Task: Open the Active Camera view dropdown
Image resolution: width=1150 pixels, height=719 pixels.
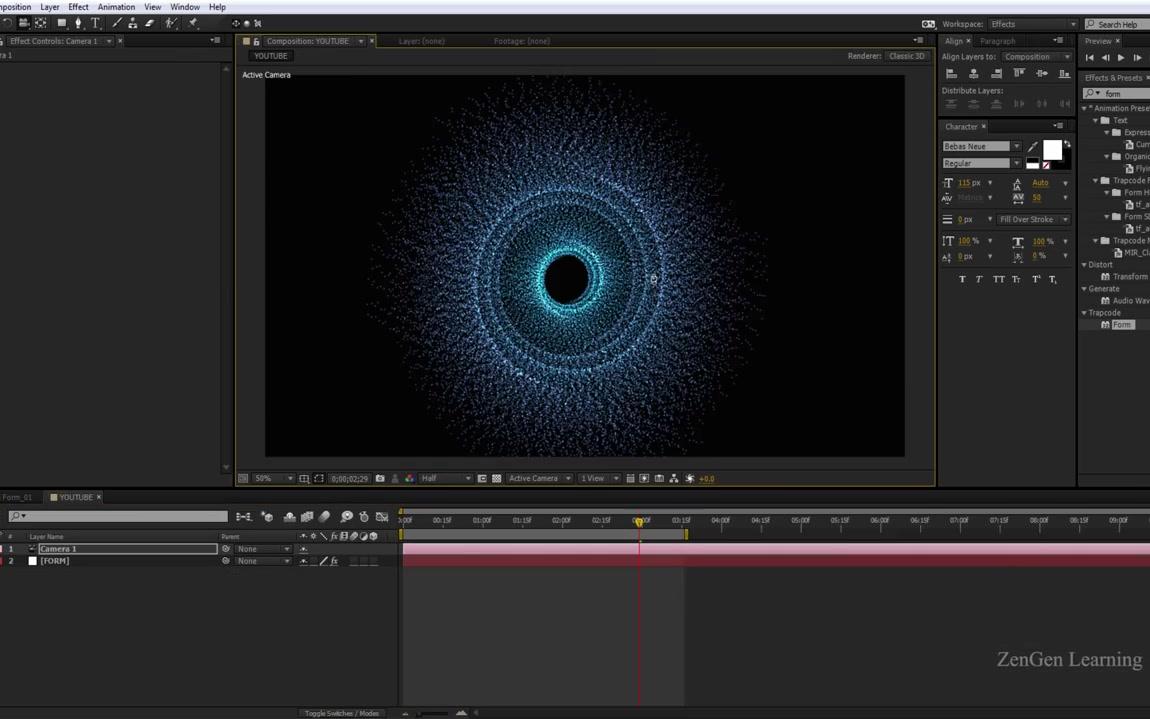Action: click(x=538, y=478)
